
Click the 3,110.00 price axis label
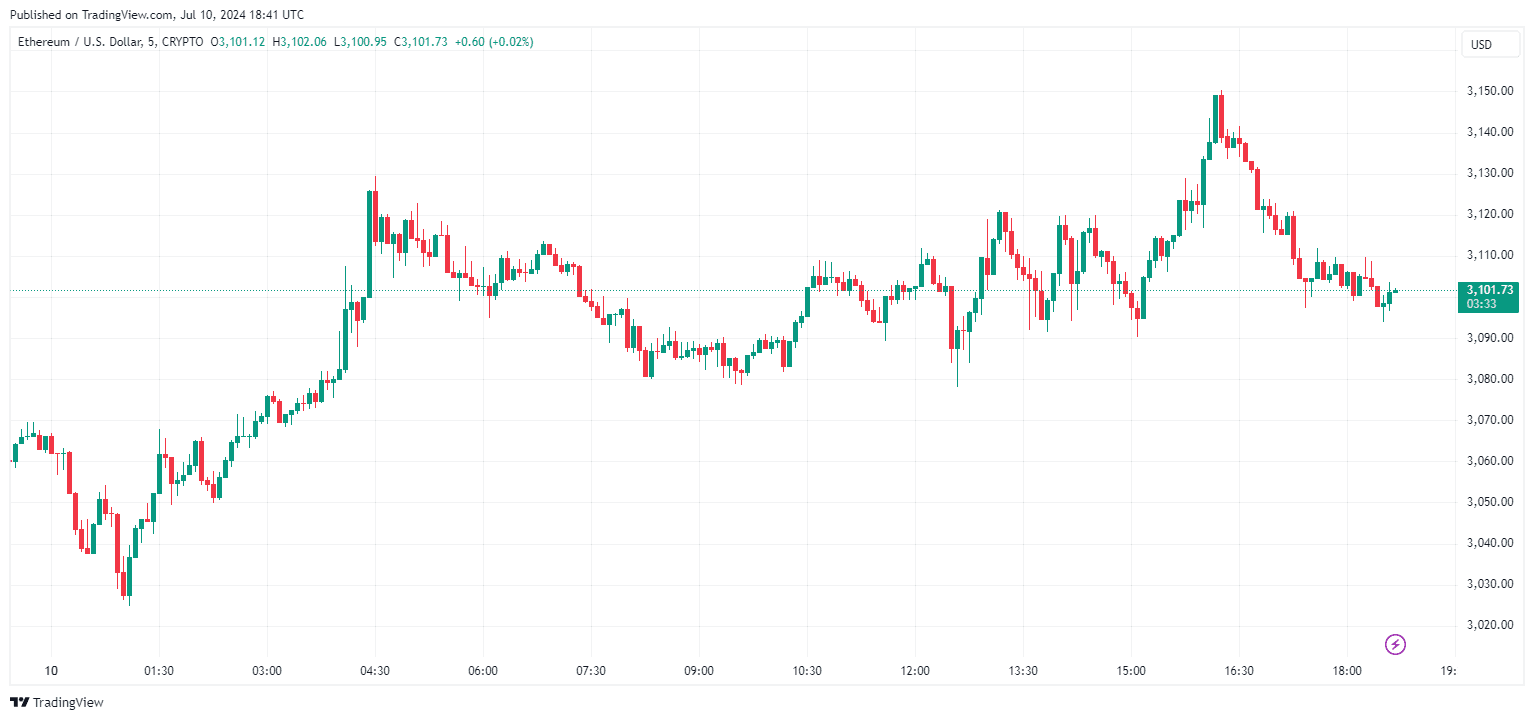coord(1488,255)
